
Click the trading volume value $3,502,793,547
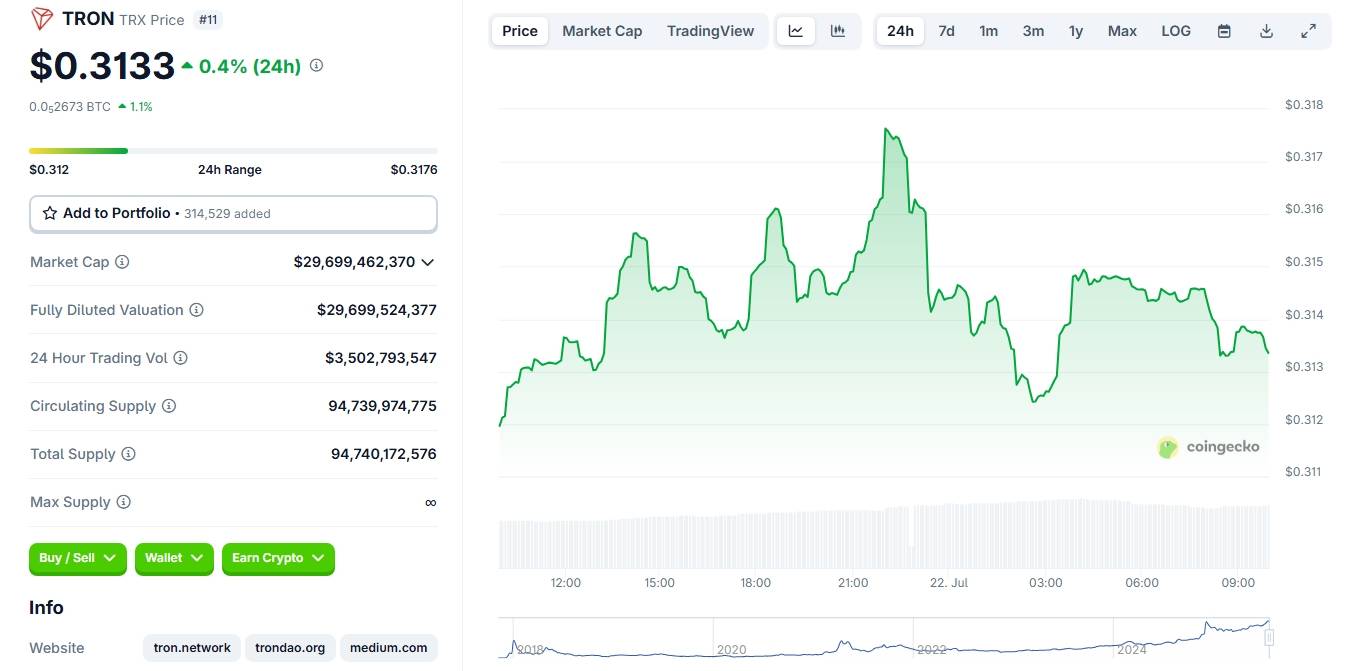tap(381, 358)
